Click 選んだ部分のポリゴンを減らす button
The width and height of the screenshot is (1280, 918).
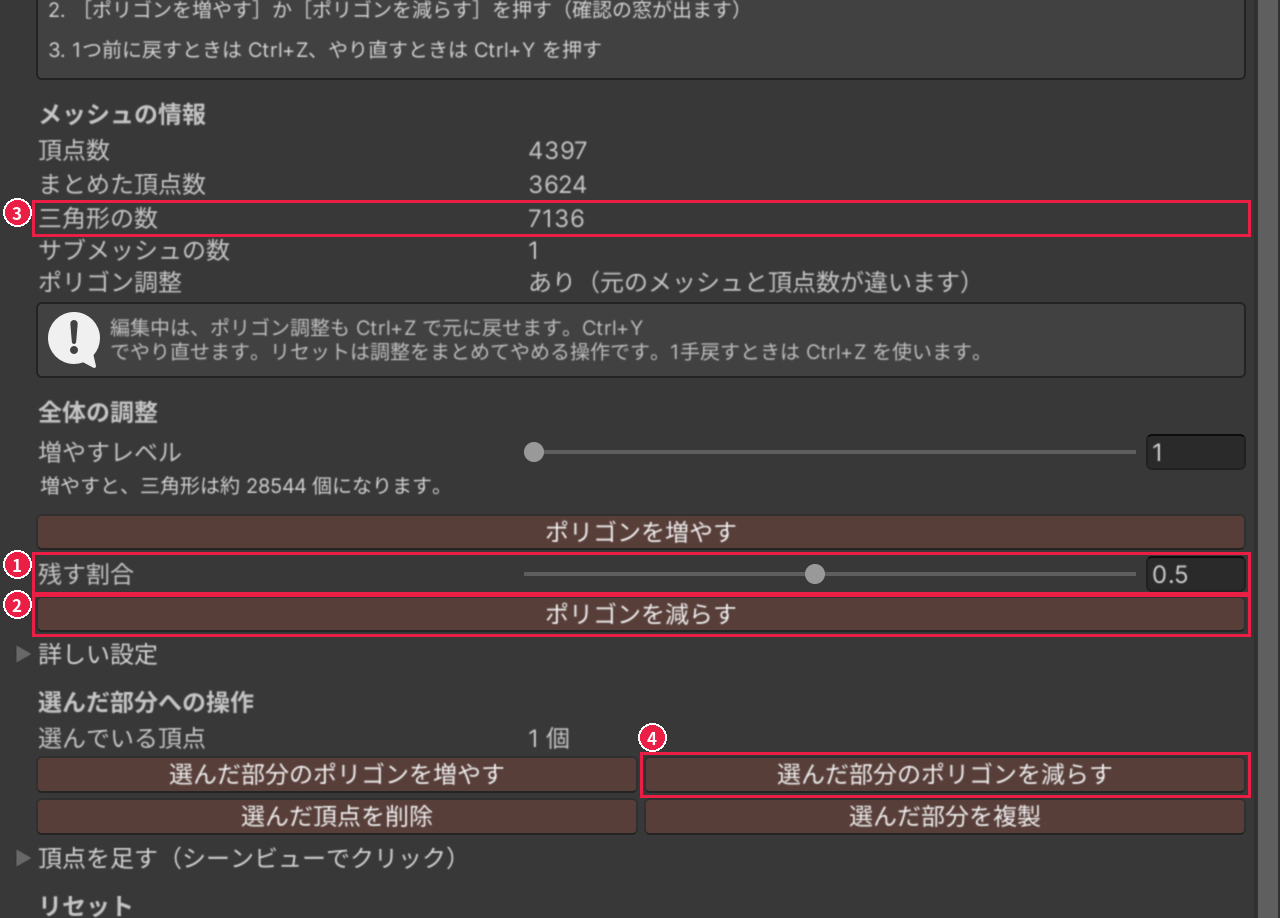pos(945,774)
